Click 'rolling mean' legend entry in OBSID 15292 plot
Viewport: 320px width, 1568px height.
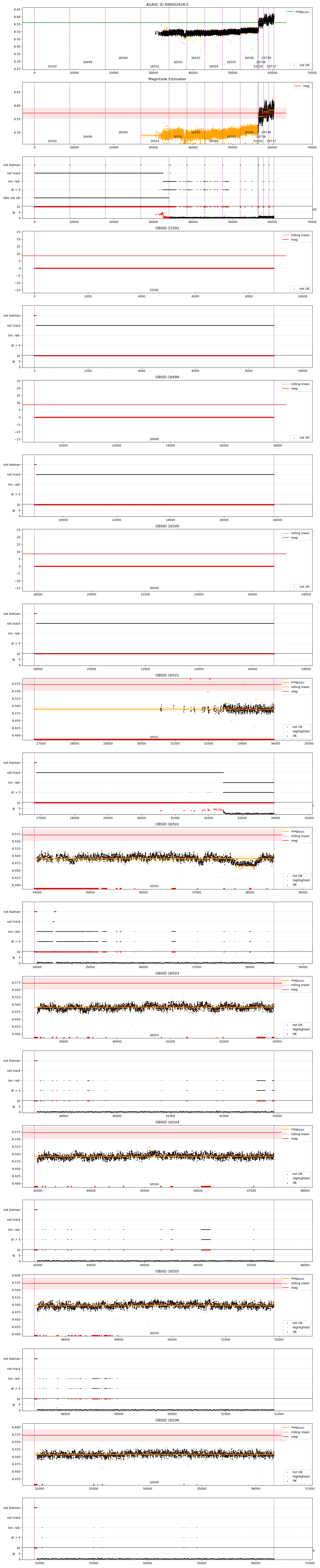tap(300, 235)
